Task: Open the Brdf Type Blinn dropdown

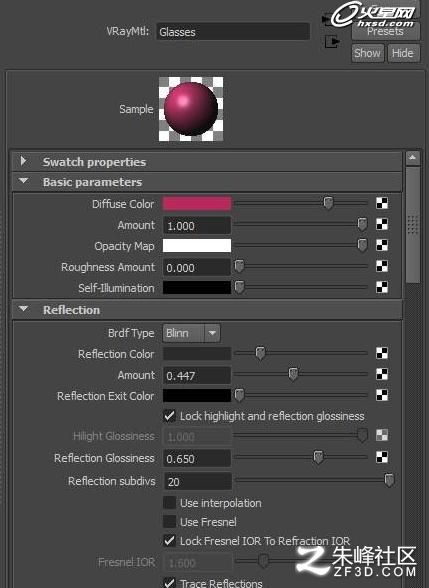Action: tap(191, 333)
